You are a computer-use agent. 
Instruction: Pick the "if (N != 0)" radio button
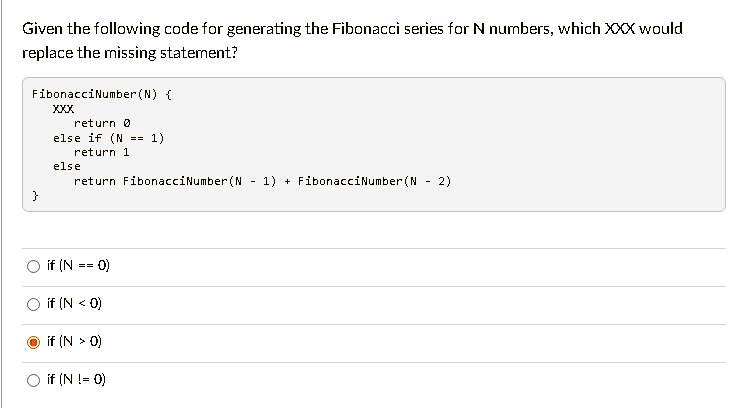(33, 380)
